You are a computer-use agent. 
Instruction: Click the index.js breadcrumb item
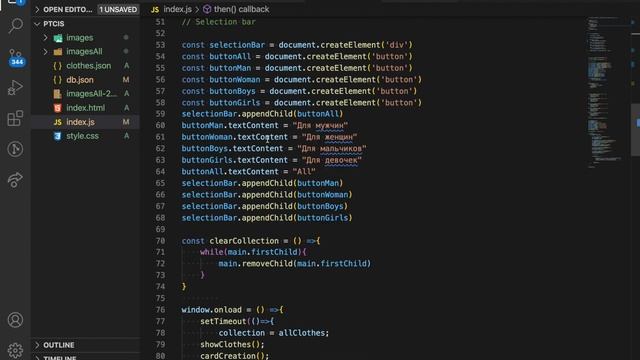pyautogui.click(x=178, y=9)
